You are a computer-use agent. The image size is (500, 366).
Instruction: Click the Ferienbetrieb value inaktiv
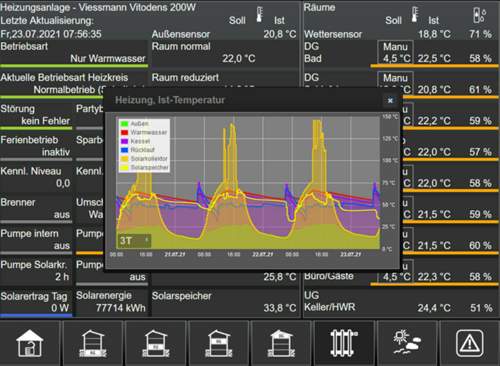56,152
